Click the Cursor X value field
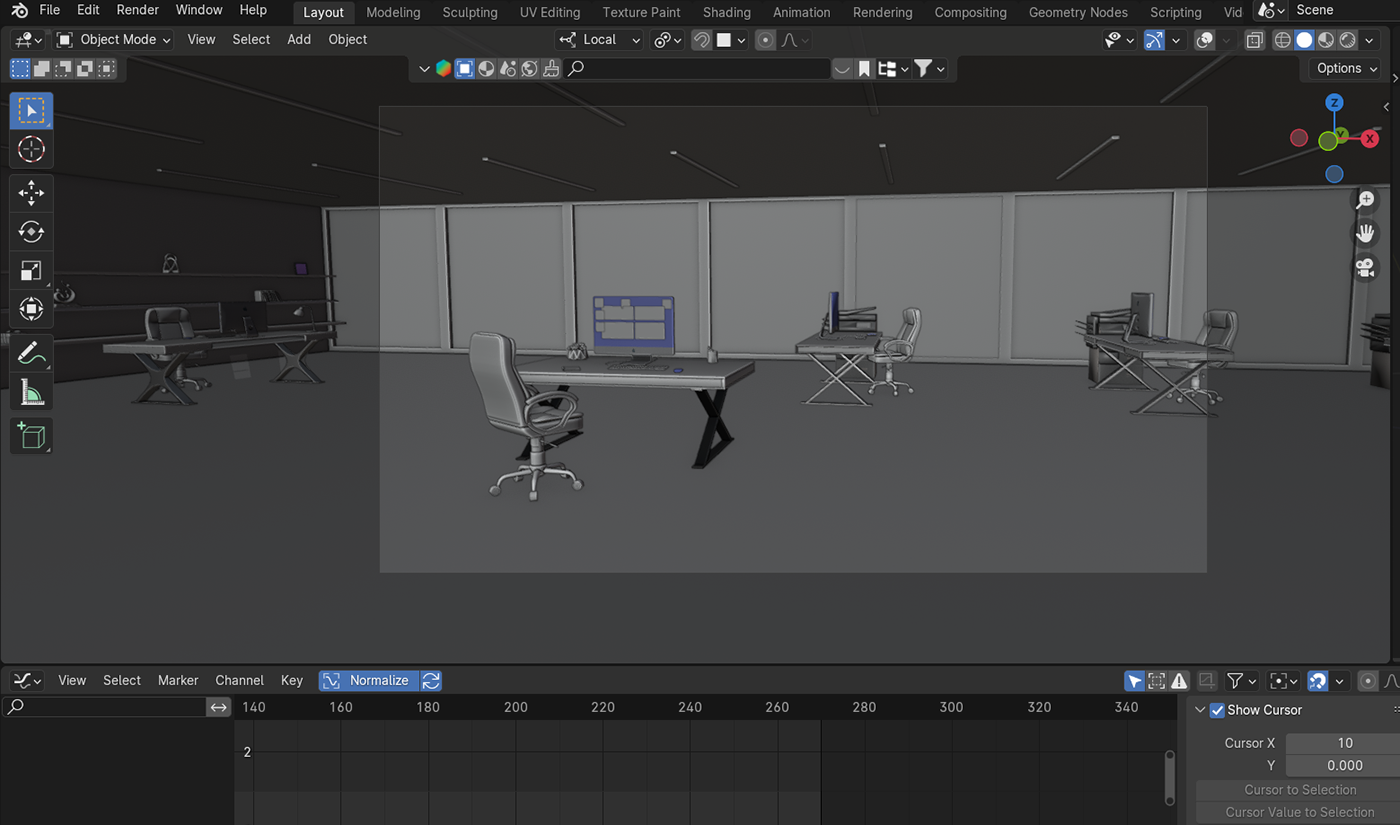Viewport: 1400px width, 825px height. point(1344,743)
